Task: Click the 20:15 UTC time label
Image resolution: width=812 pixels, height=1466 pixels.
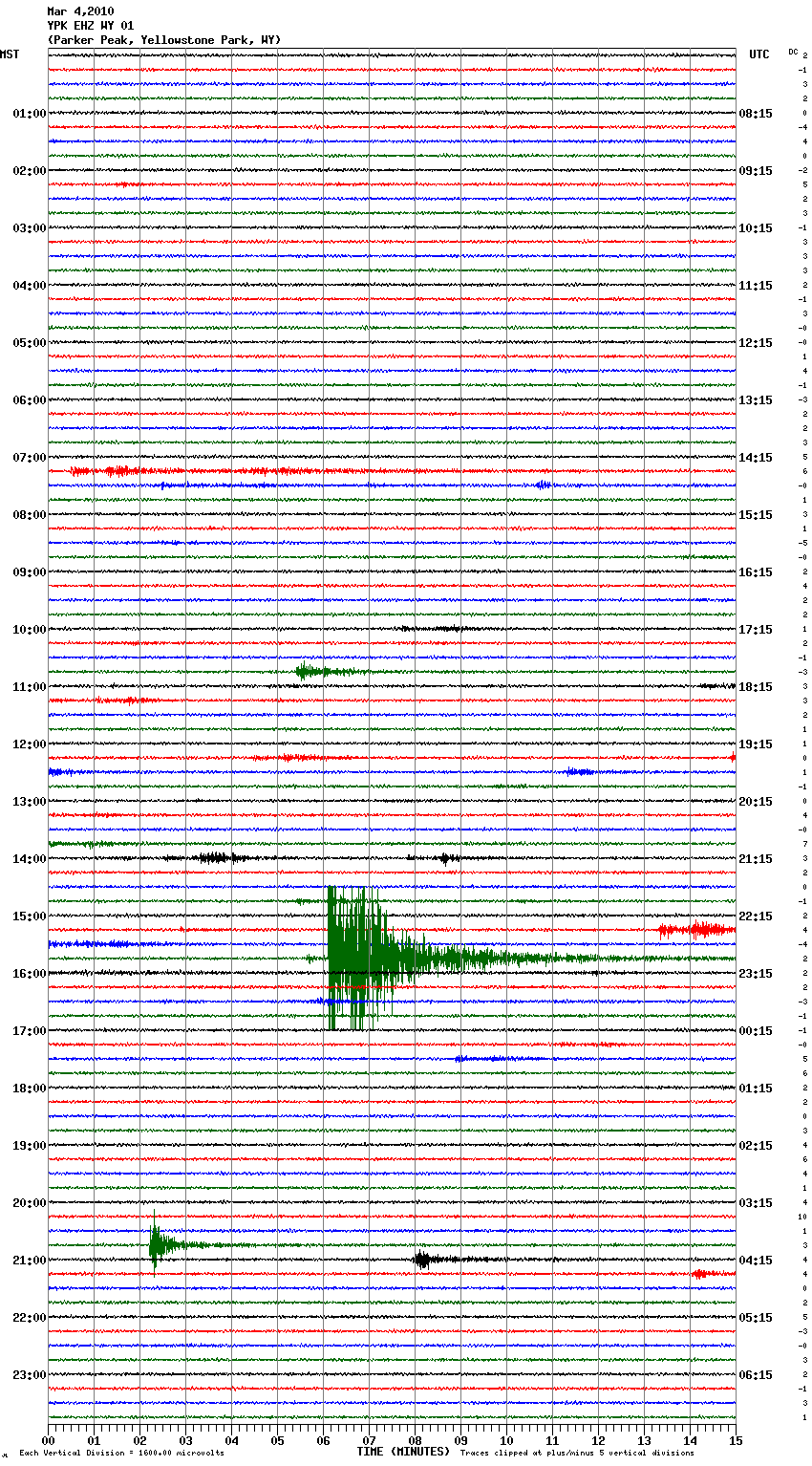Action: pyautogui.click(x=756, y=802)
